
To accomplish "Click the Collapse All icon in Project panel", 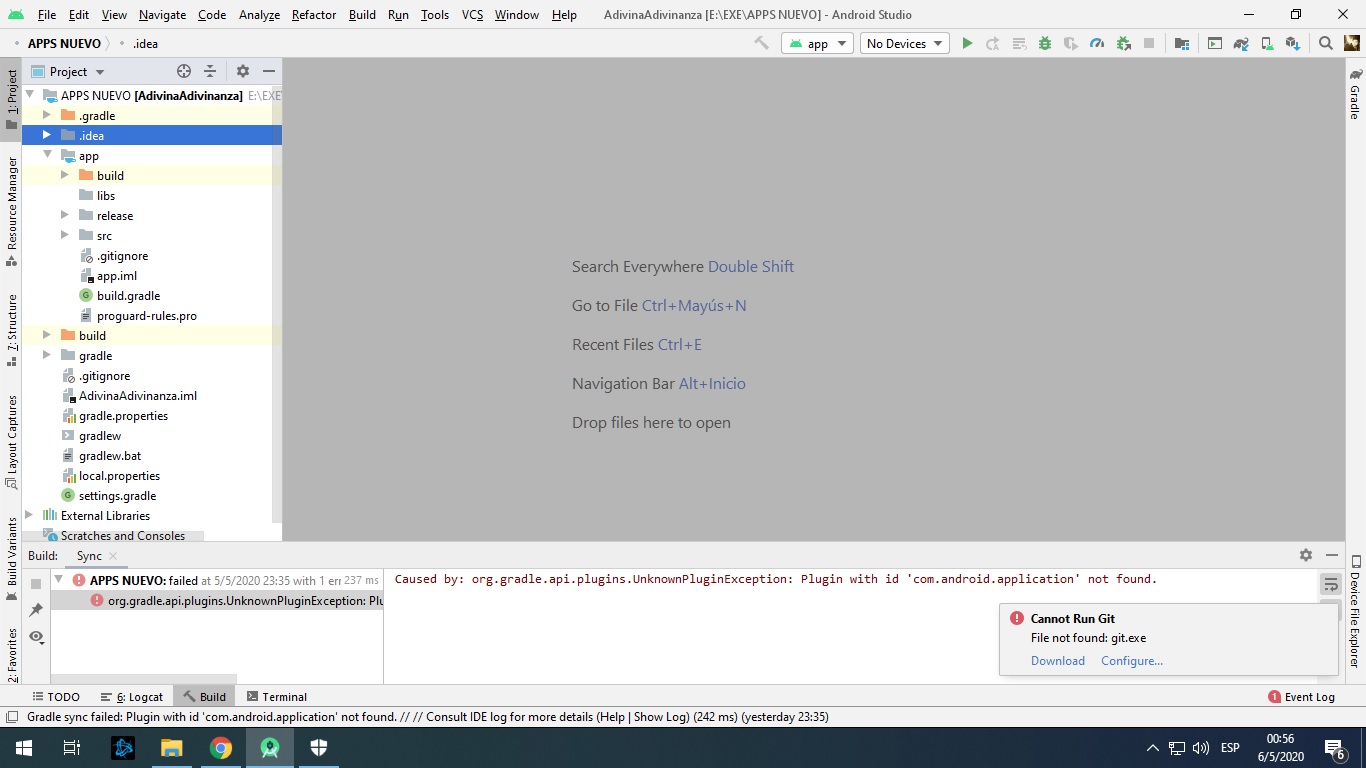I will coord(210,71).
